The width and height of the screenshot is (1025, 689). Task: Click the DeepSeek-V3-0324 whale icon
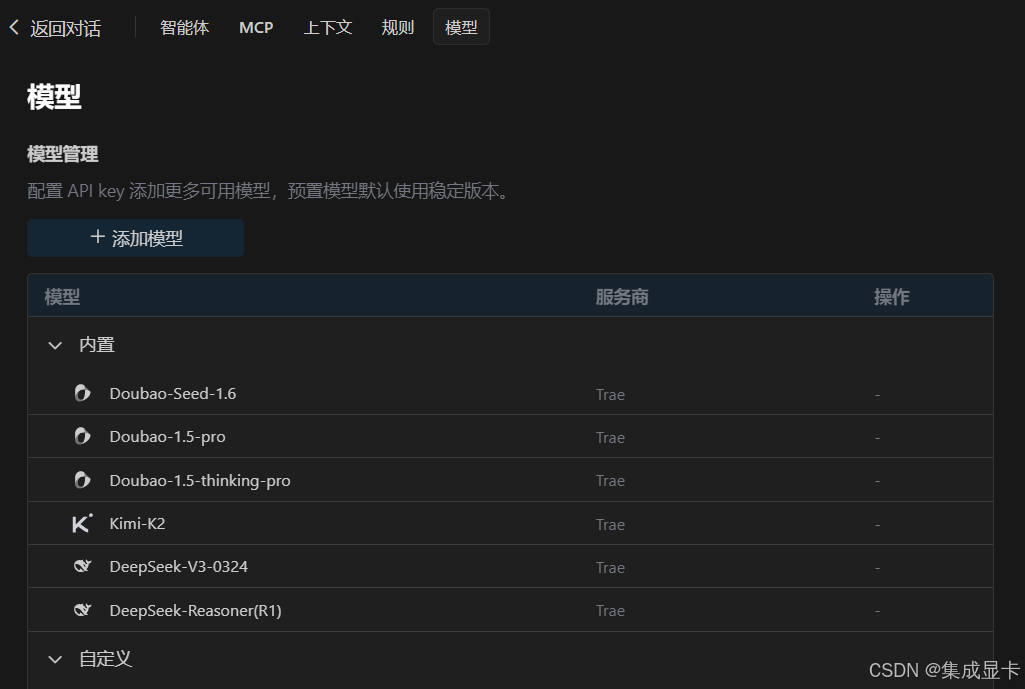tap(82, 566)
